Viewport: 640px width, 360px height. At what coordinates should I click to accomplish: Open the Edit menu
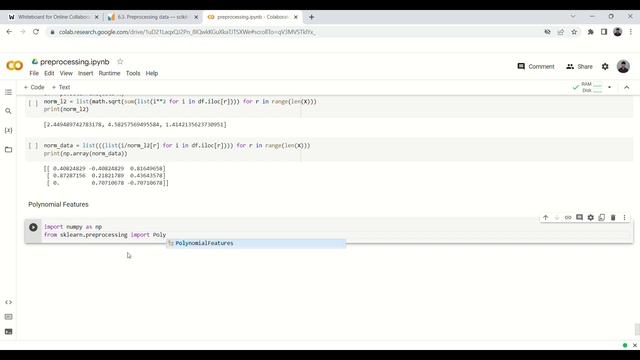click(49, 73)
